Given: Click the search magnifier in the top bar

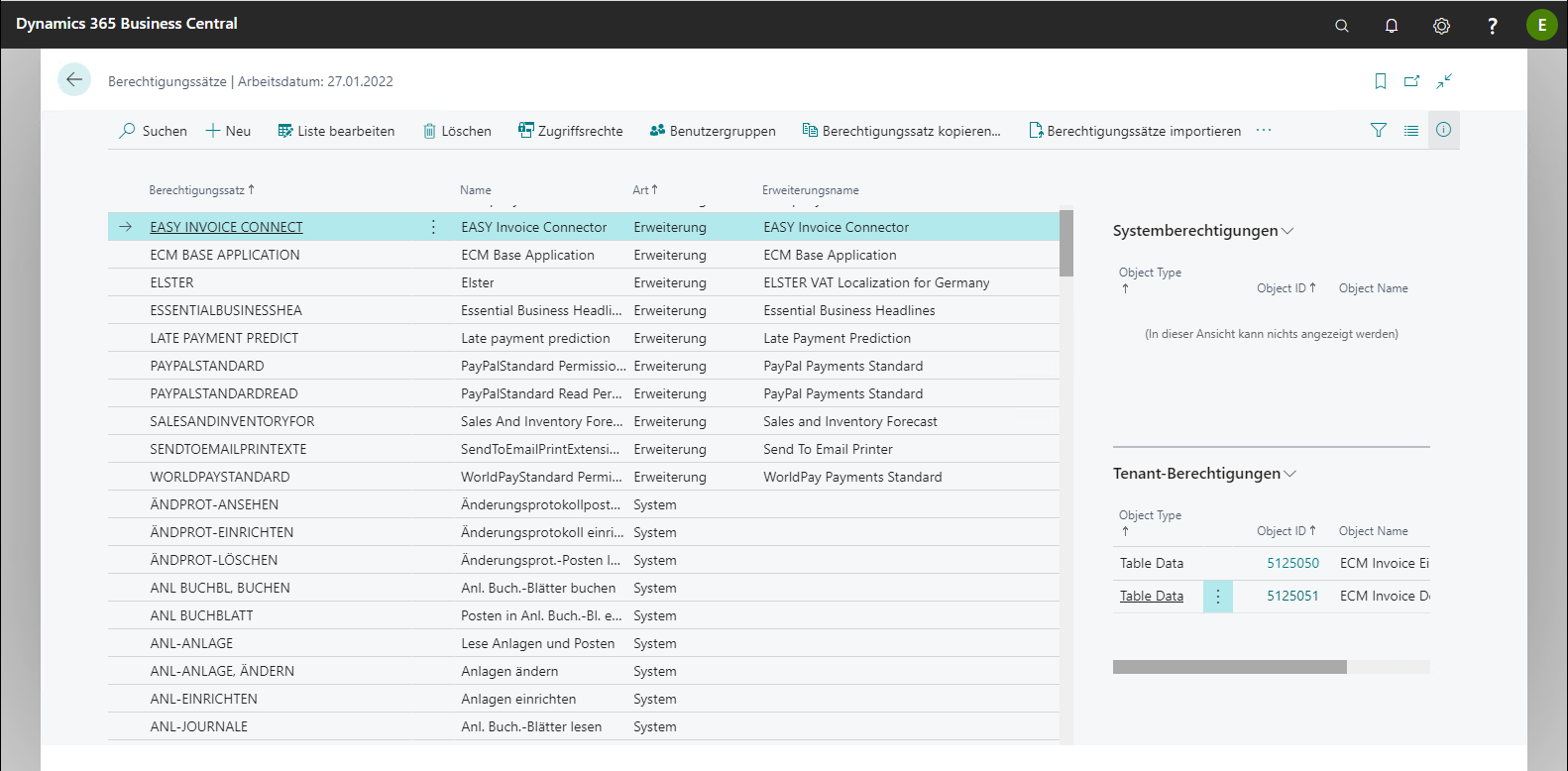Looking at the screenshot, I should tap(1342, 25).
